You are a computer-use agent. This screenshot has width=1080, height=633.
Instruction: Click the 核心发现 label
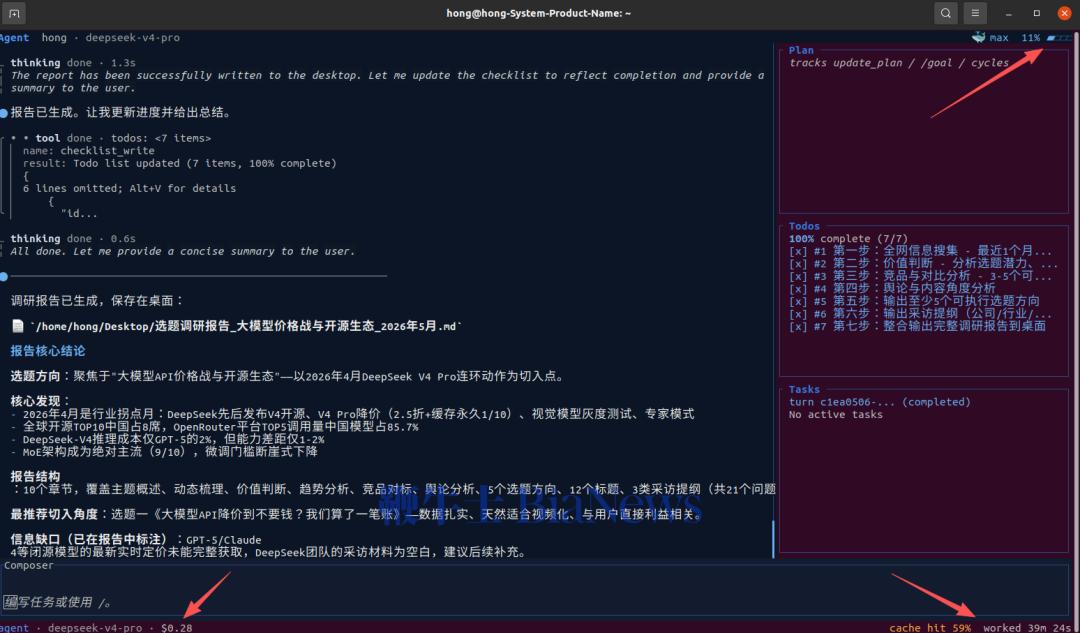click(x=41, y=401)
